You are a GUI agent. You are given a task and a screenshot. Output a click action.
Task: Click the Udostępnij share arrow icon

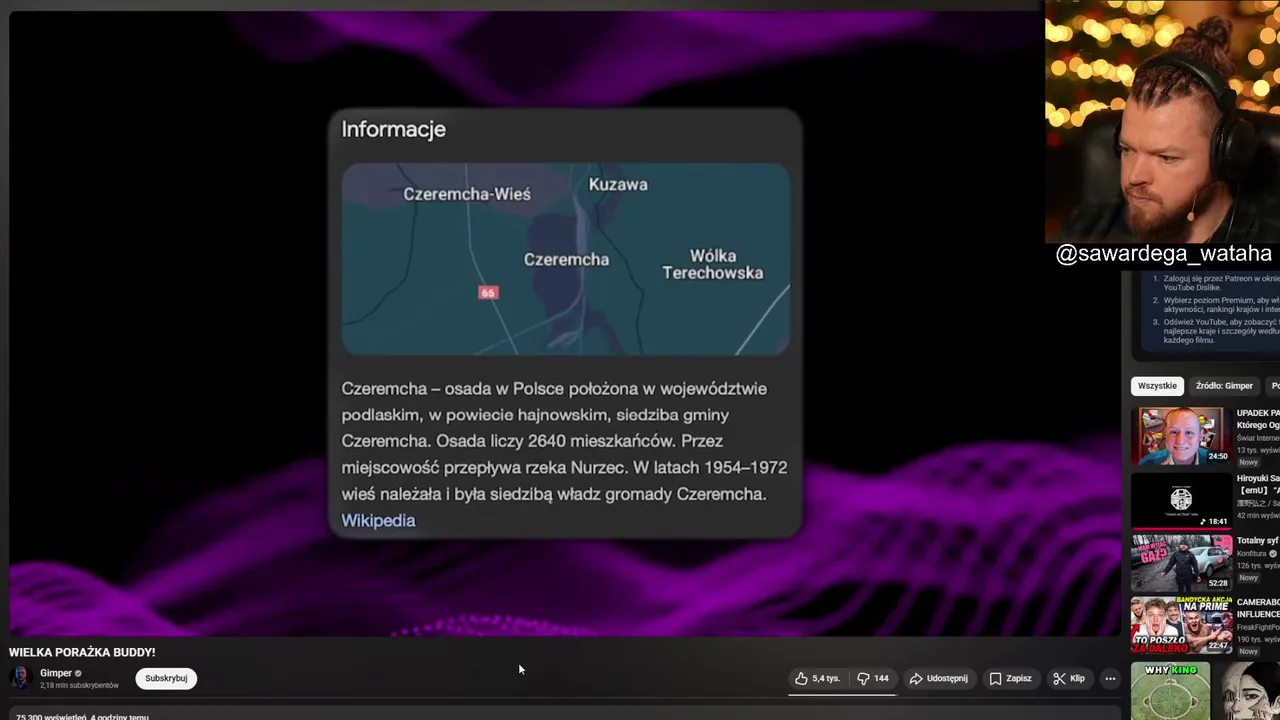pos(916,678)
